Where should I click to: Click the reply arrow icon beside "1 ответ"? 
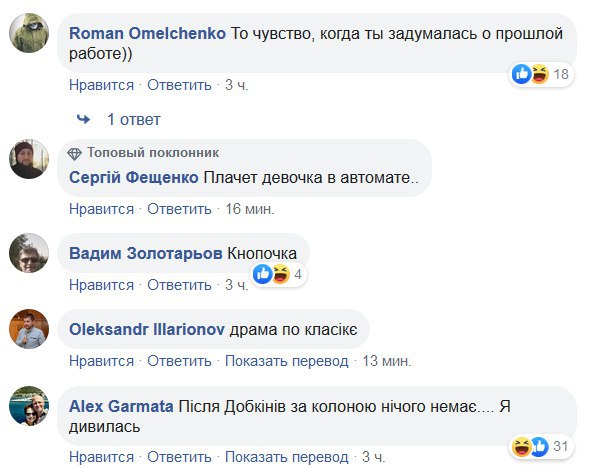(x=83, y=120)
